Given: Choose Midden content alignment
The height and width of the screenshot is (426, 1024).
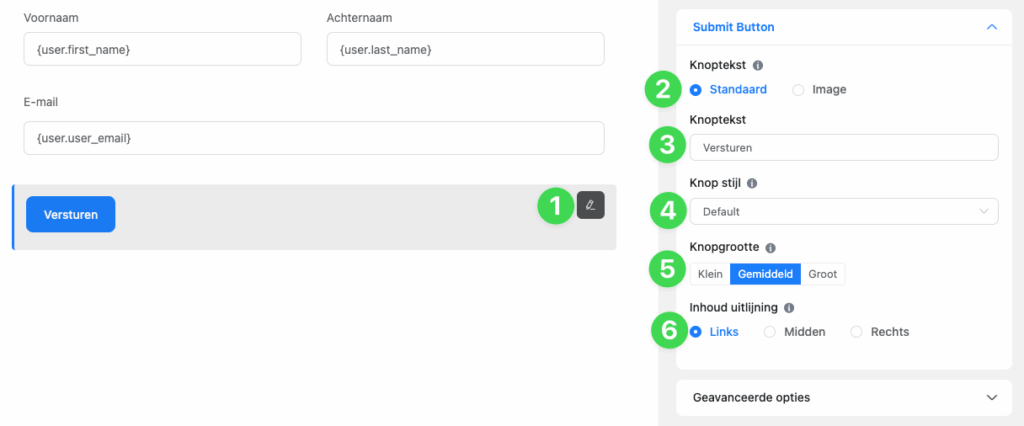Looking at the screenshot, I should pyautogui.click(x=770, y=332).
